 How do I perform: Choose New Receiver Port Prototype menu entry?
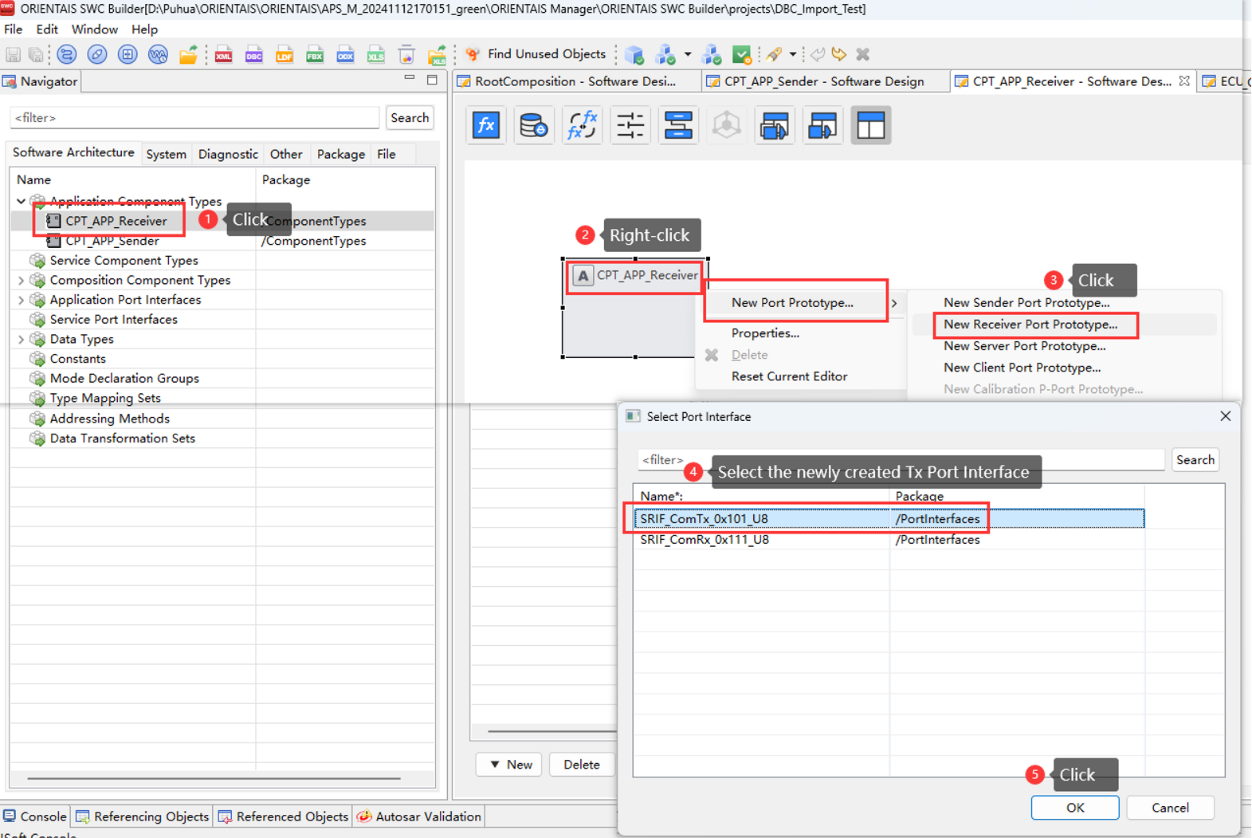click(x=1030, y=325)
